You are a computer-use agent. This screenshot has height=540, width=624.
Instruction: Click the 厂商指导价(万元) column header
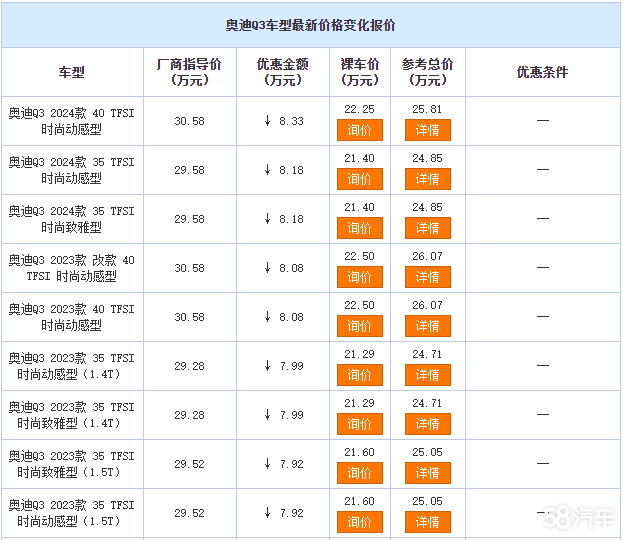(189, 72)
